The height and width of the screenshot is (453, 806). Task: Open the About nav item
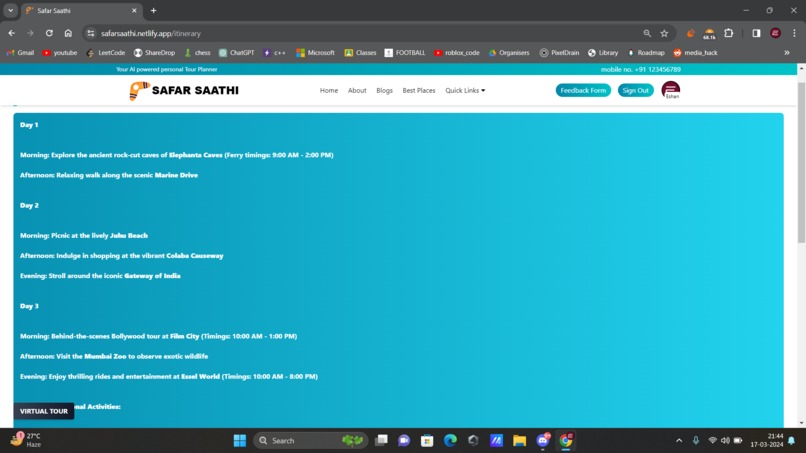357,90
